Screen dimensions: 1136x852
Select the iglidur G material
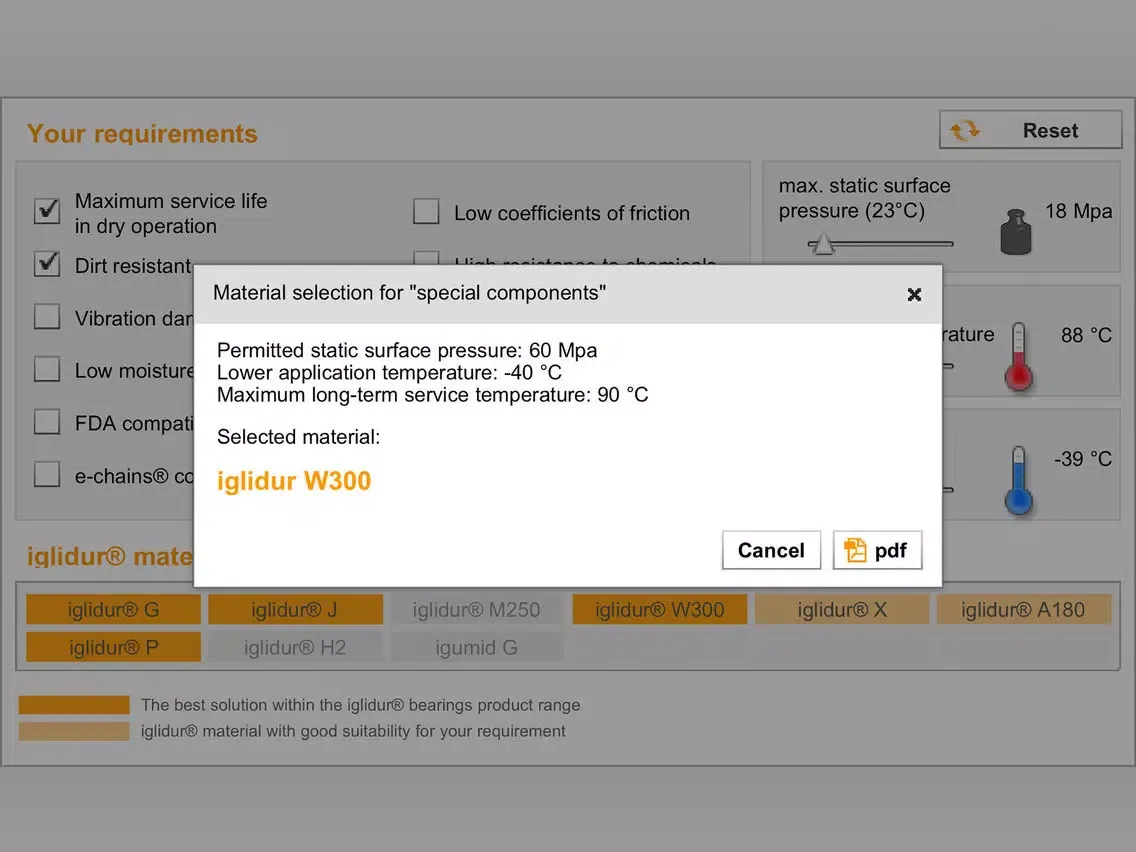114,610
